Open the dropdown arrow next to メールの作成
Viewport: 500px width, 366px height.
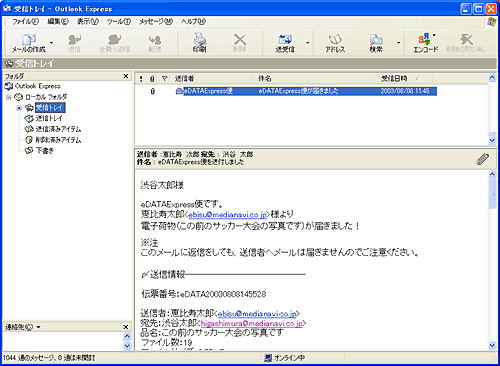pyautogui.click(x=51, y=43)
